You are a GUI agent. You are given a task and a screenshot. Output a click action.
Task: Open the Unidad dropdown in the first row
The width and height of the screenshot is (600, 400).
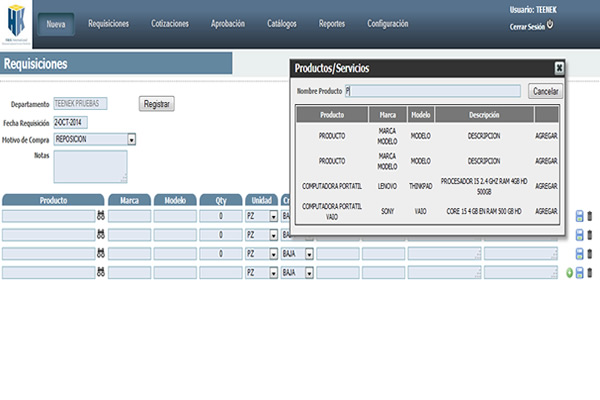click(x=273, y=216)
